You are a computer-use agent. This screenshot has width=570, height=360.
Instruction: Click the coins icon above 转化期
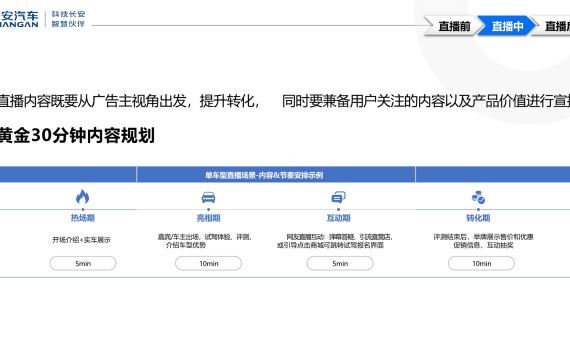click(x=478, y=197)
